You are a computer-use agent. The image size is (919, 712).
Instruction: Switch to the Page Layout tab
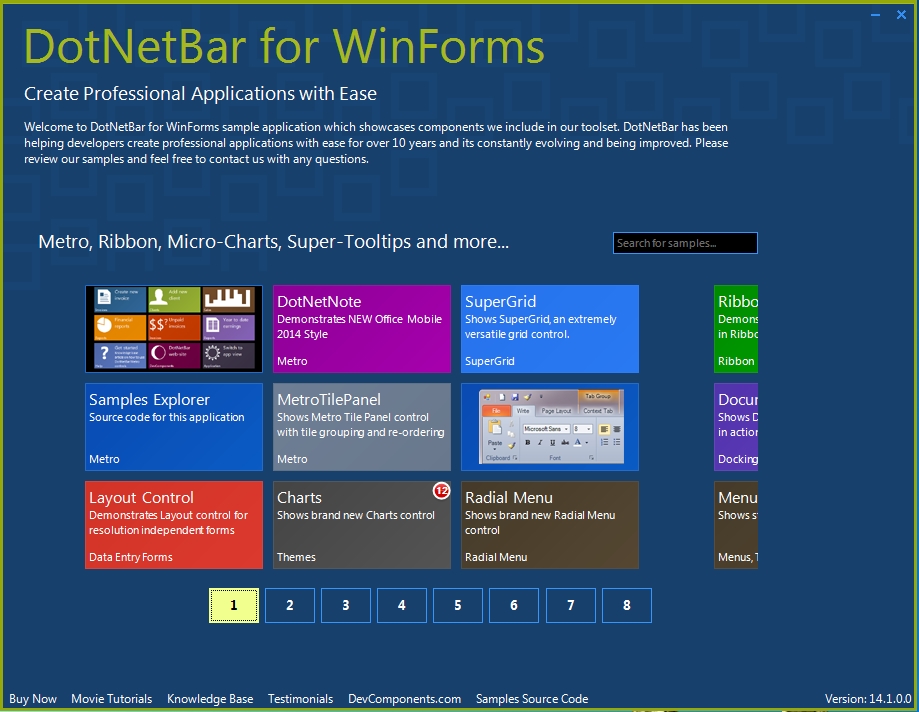(x=556, y=411)
